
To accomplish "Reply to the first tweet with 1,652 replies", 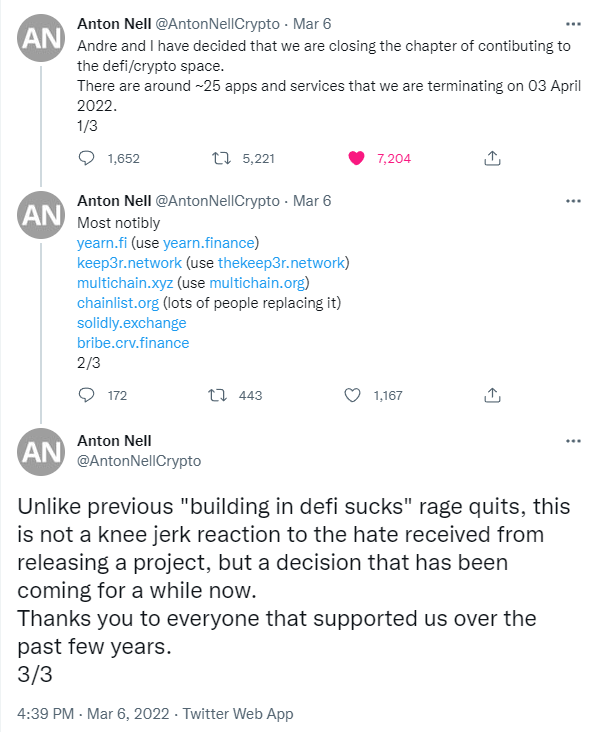I will click(x=86, y=158).
